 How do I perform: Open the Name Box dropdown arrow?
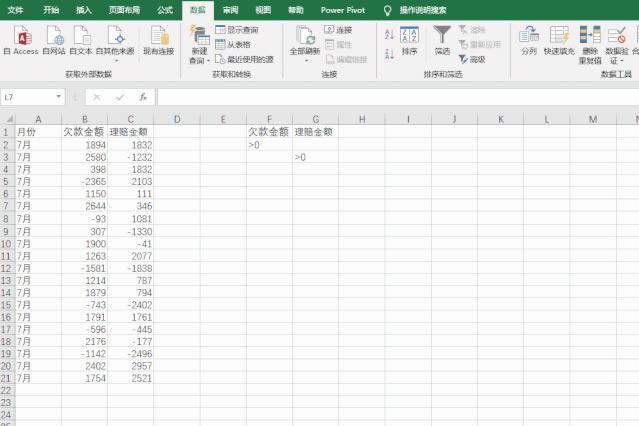60,97
